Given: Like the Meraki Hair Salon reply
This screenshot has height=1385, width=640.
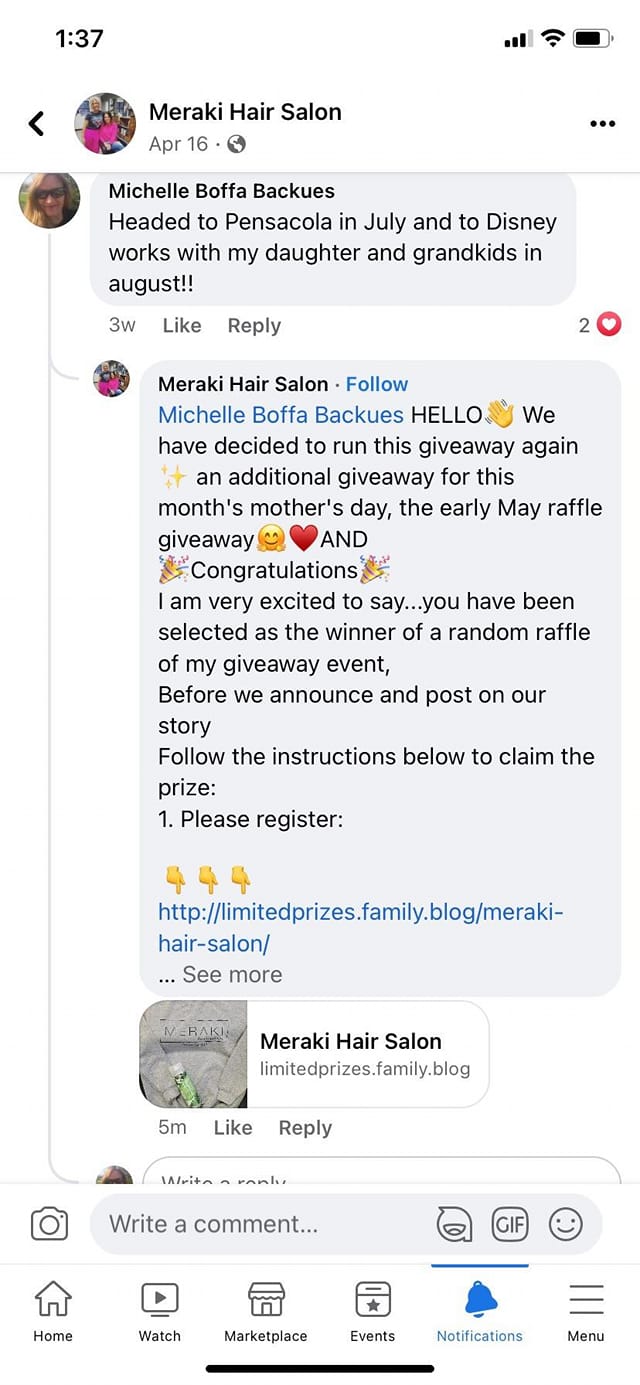Looking at the screenshot, I should coord(232,1127).
